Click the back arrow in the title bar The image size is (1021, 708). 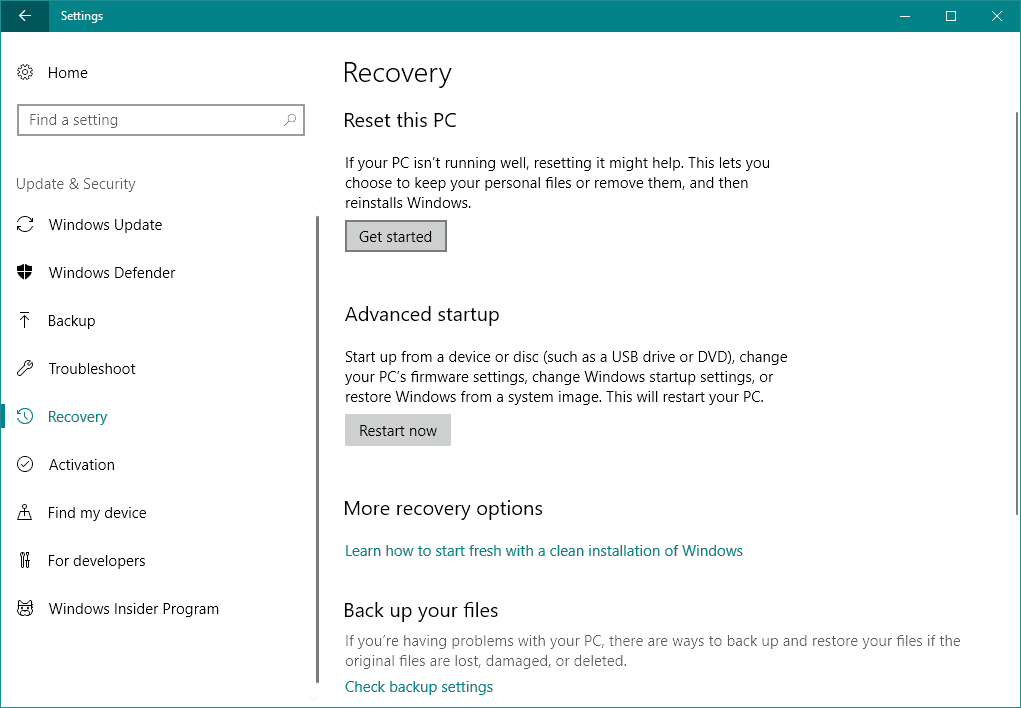point(25,16)
